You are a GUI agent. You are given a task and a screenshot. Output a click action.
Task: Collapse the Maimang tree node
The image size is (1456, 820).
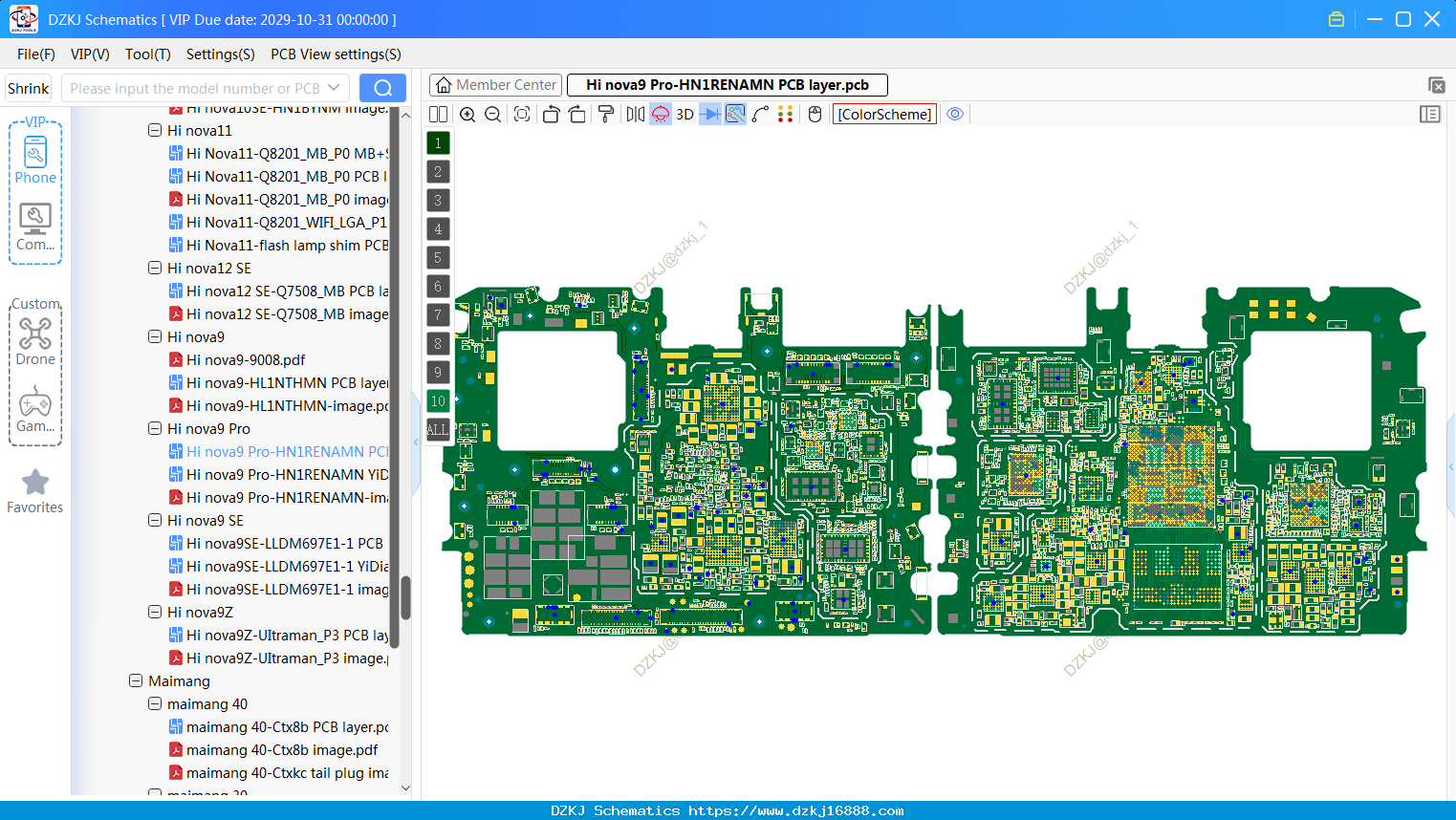click(x=136, y=680)
